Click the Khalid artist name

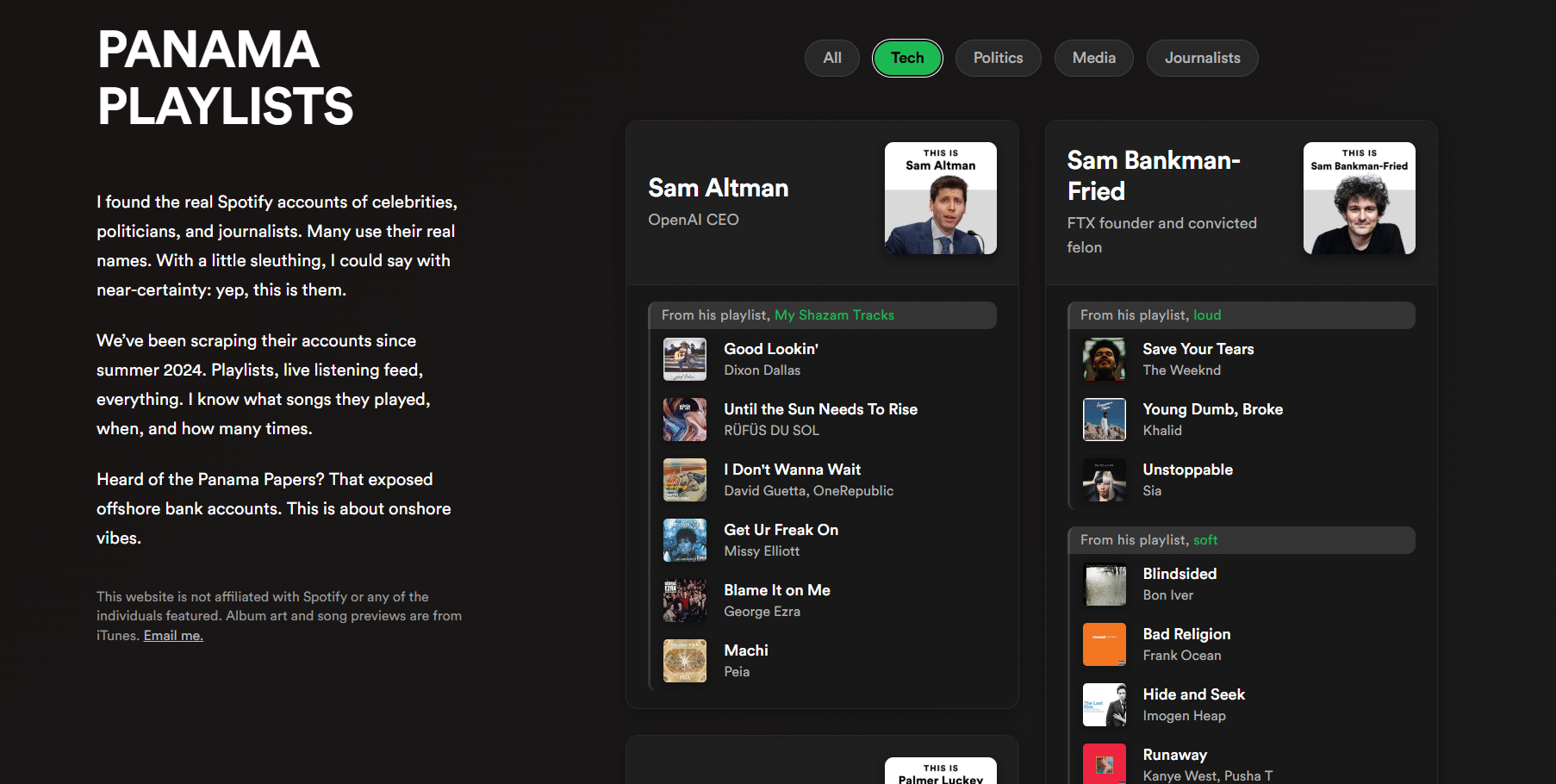click(1162, 431)
